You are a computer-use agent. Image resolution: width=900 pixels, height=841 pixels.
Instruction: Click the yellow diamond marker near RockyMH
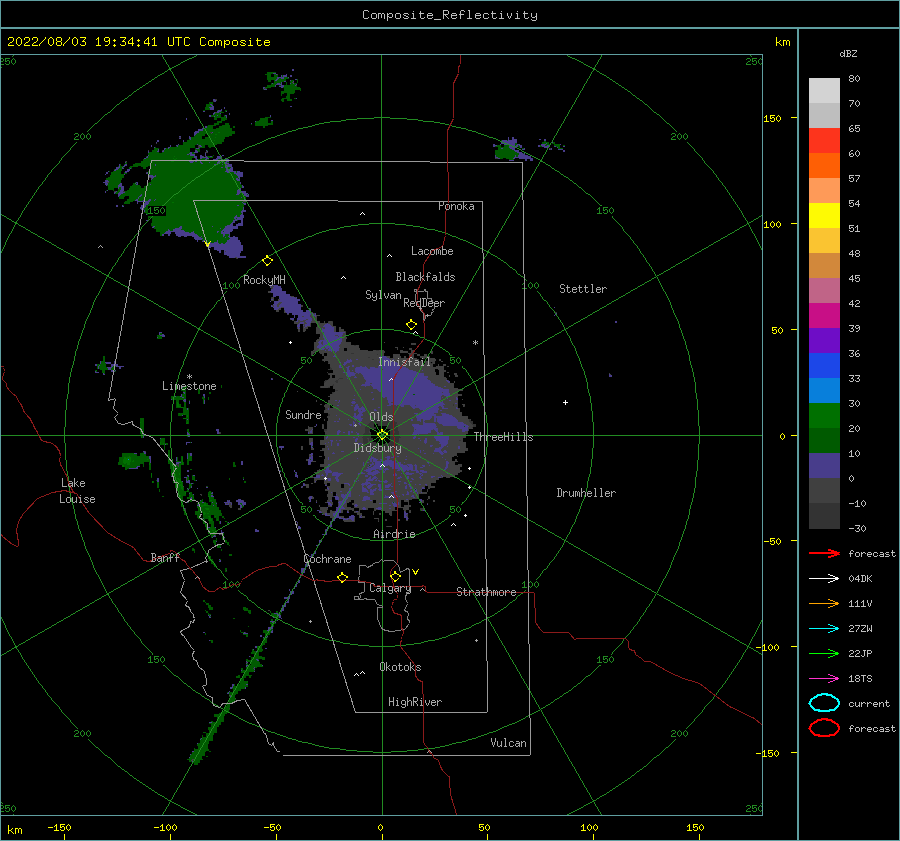pos(267,261)
